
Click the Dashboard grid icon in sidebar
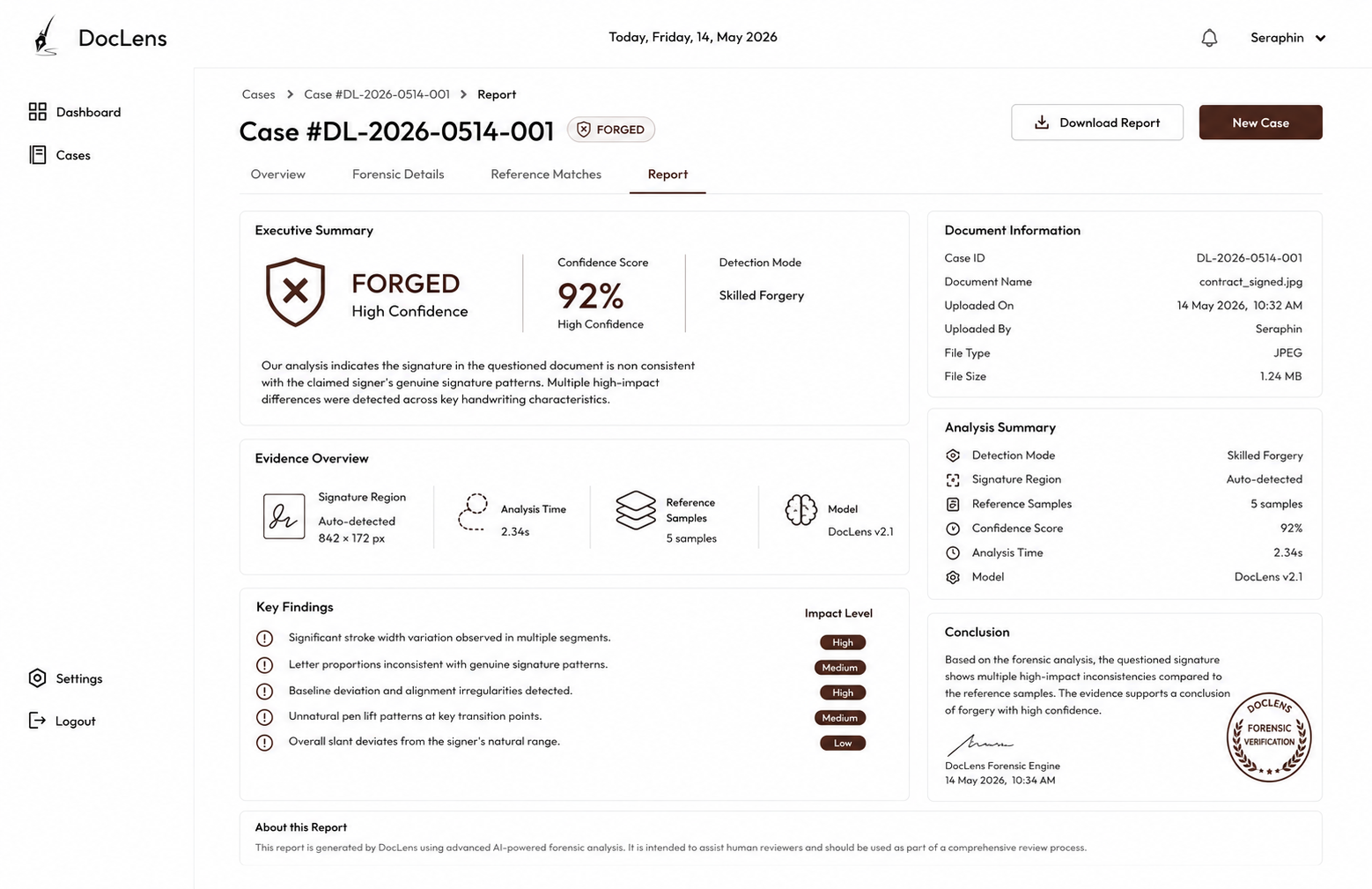tap(37, 112)
